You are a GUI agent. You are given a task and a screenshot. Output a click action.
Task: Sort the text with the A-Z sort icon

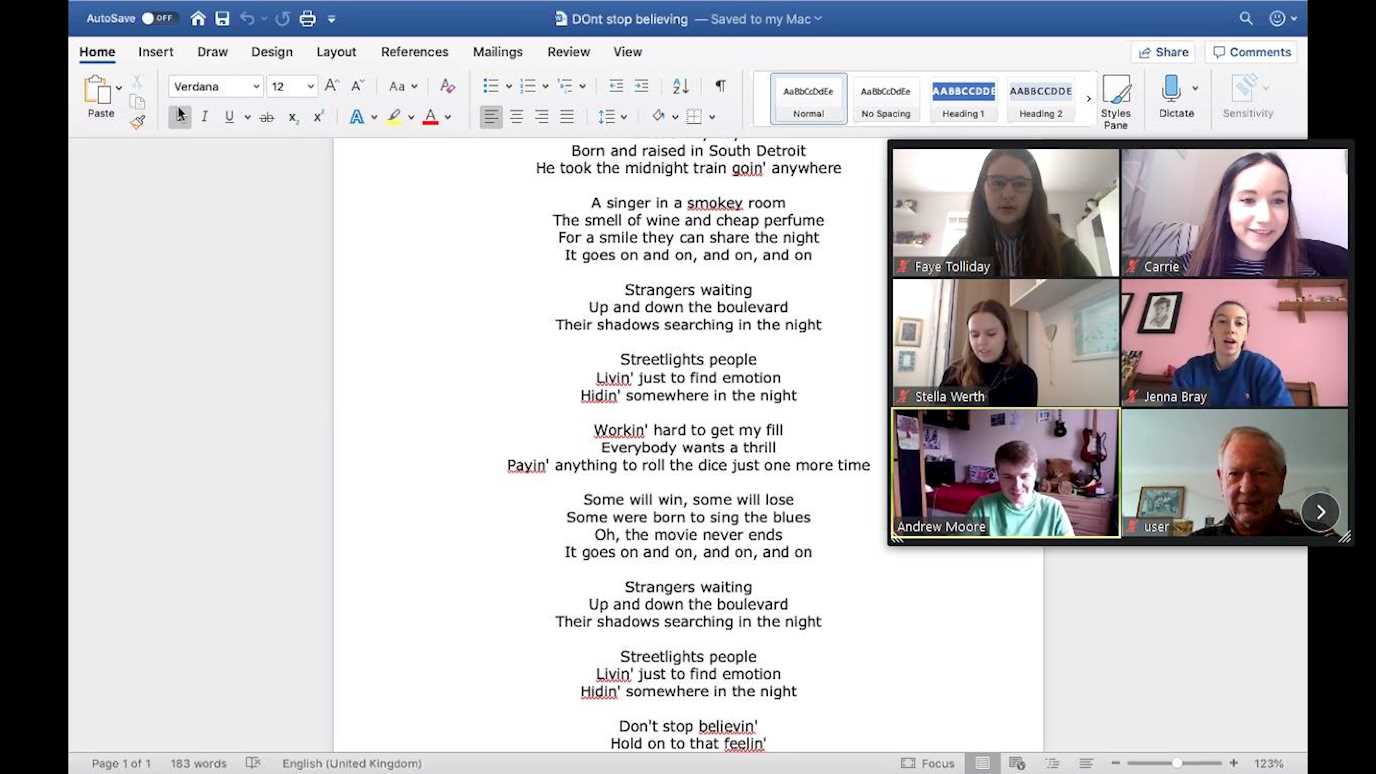tap(681, 86)
